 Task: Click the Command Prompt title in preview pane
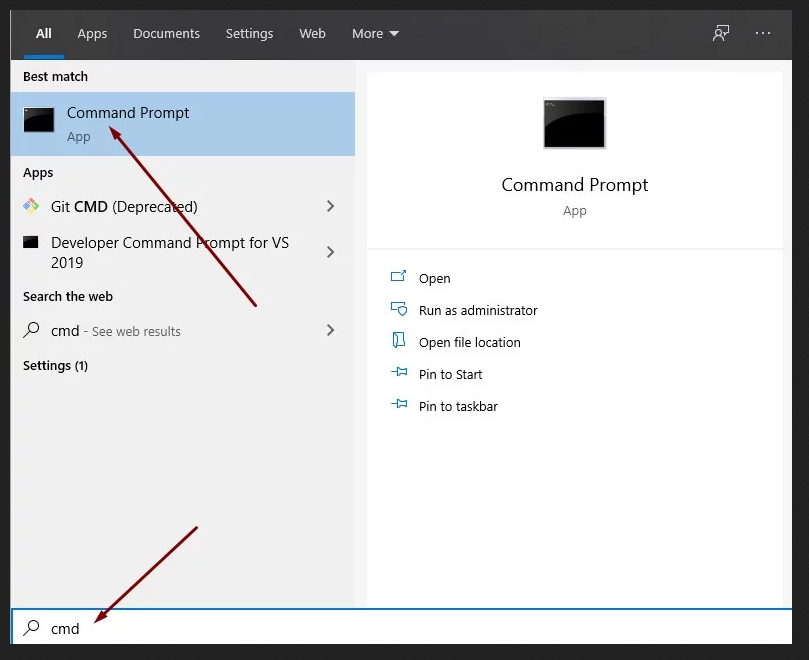[x=574, y=185]
